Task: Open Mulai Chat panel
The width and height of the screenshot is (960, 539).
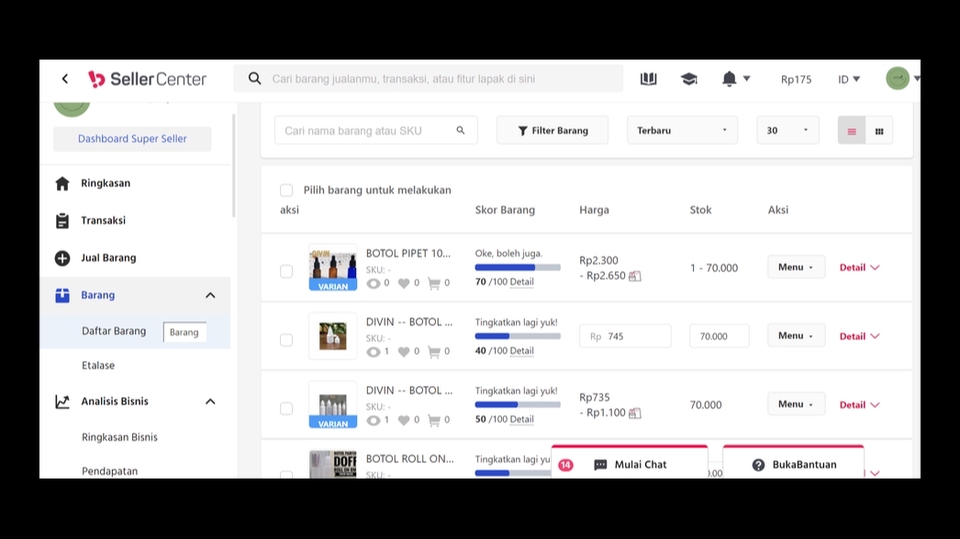Action: 629,464
